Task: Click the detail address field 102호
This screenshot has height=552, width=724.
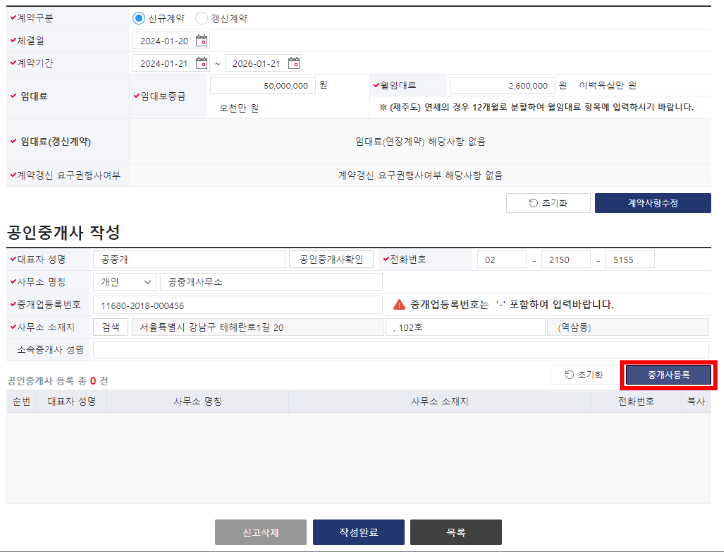Action: (466, 327)
